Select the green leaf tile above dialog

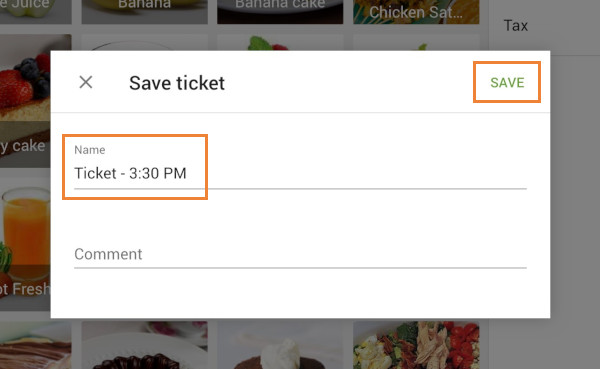click(x=416, y=42)
